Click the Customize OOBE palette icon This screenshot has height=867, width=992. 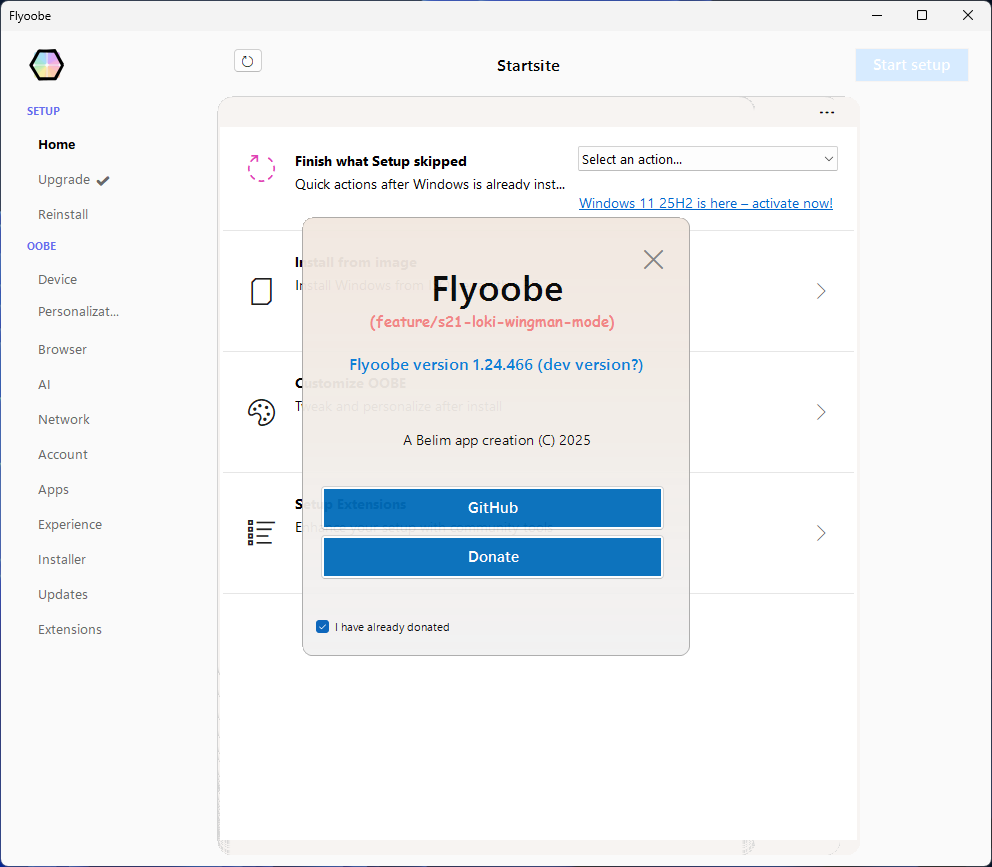[261, 412]
